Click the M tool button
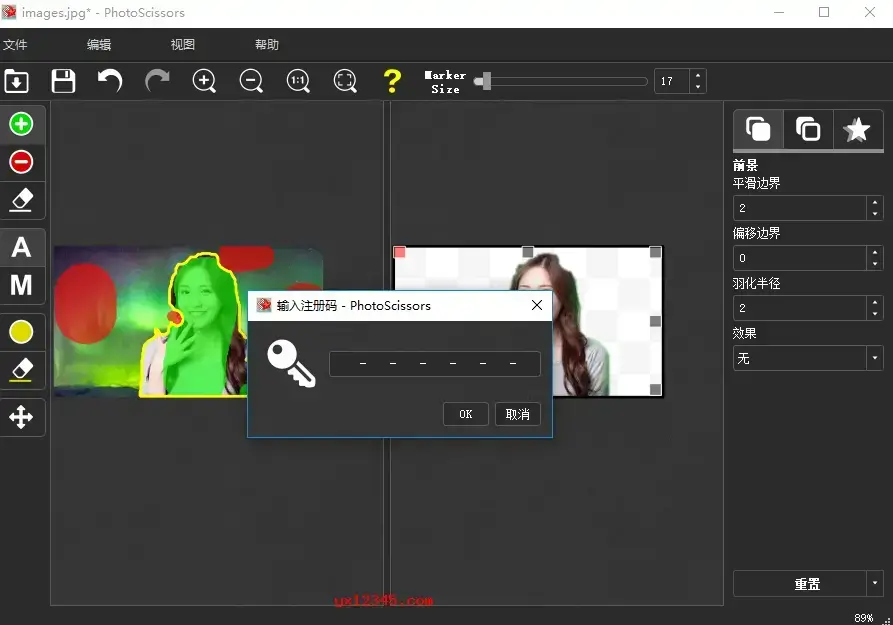This screenshot has width=893, height=625. tap(21, 285)
